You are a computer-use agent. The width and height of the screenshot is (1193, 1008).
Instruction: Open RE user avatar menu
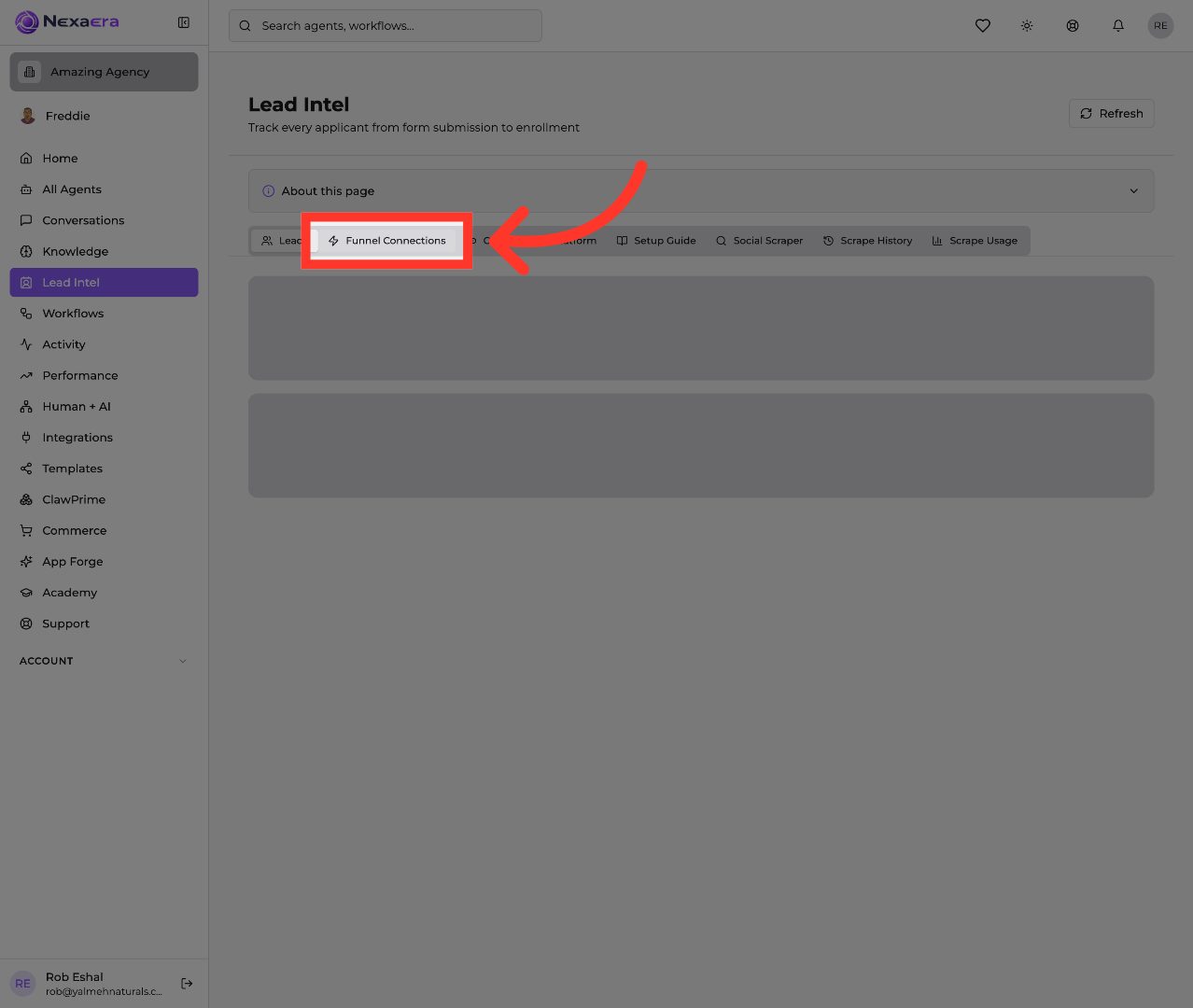[1160, 25]
